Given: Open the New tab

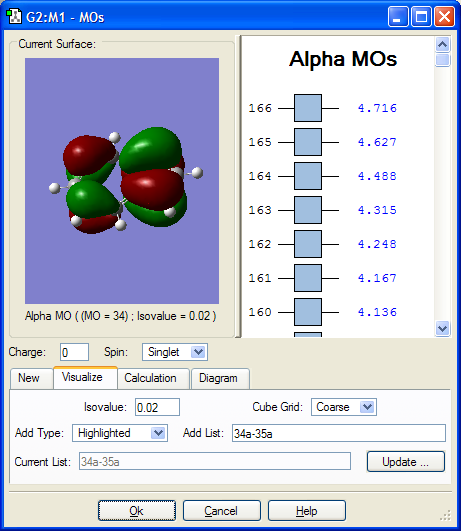Looking at the screenshot, I should (x=29, y=378).
